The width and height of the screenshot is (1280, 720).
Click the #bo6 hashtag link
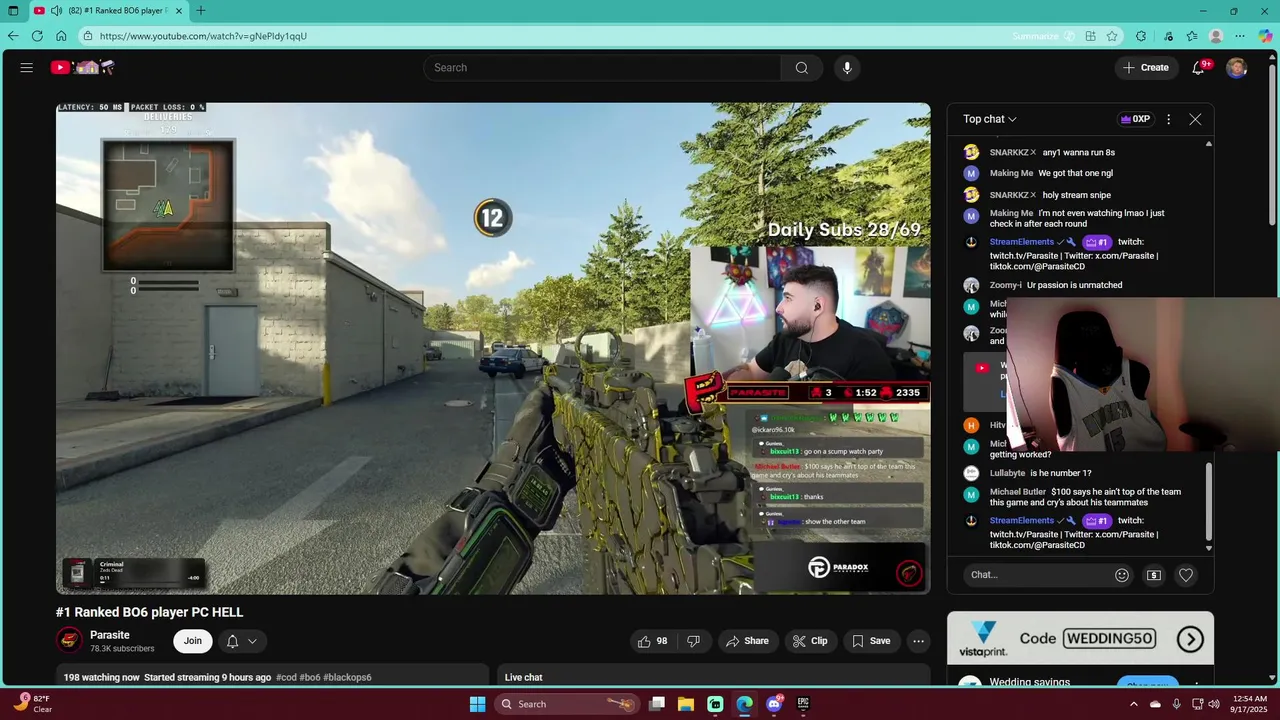(310, 678)
